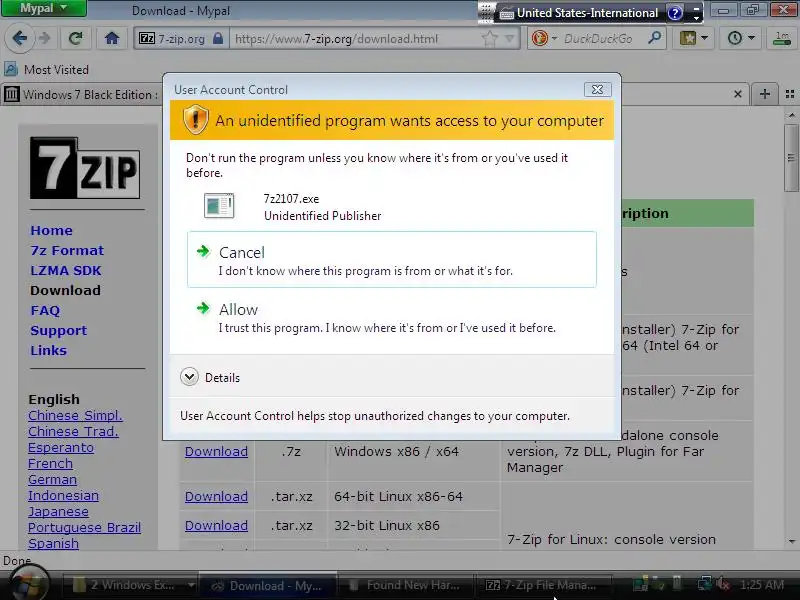Click the browser Back arrow button
Screen dimensions: 800x600
(20, 38)
